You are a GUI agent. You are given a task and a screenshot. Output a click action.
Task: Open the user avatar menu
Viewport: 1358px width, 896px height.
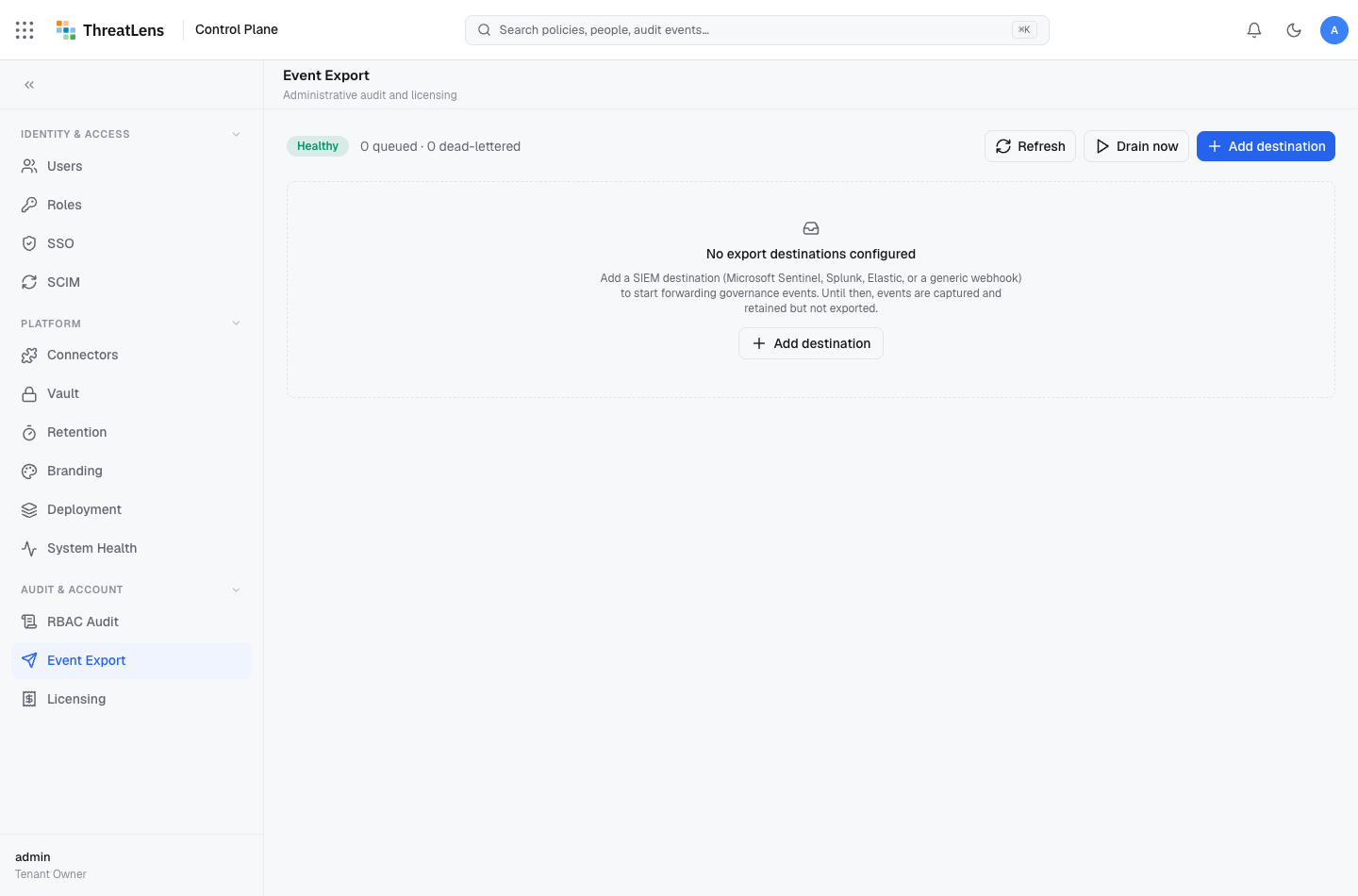(1334, 30)
